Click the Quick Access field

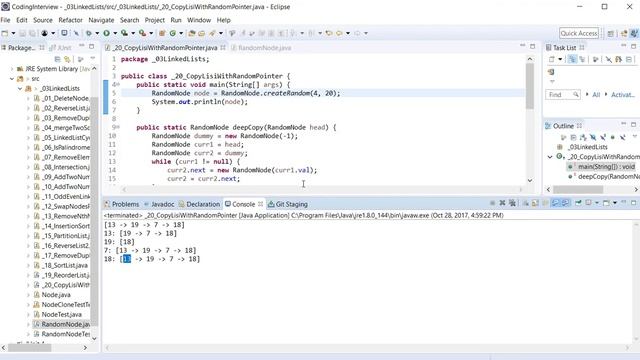[579, 33]
